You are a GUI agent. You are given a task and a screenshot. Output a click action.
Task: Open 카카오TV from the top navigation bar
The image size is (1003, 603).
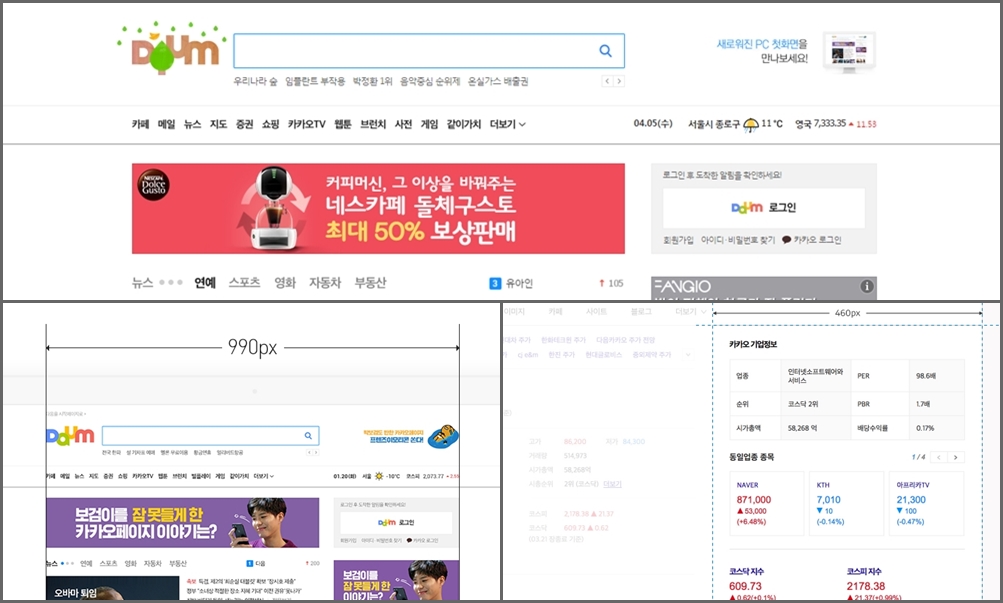click(307, 125)
